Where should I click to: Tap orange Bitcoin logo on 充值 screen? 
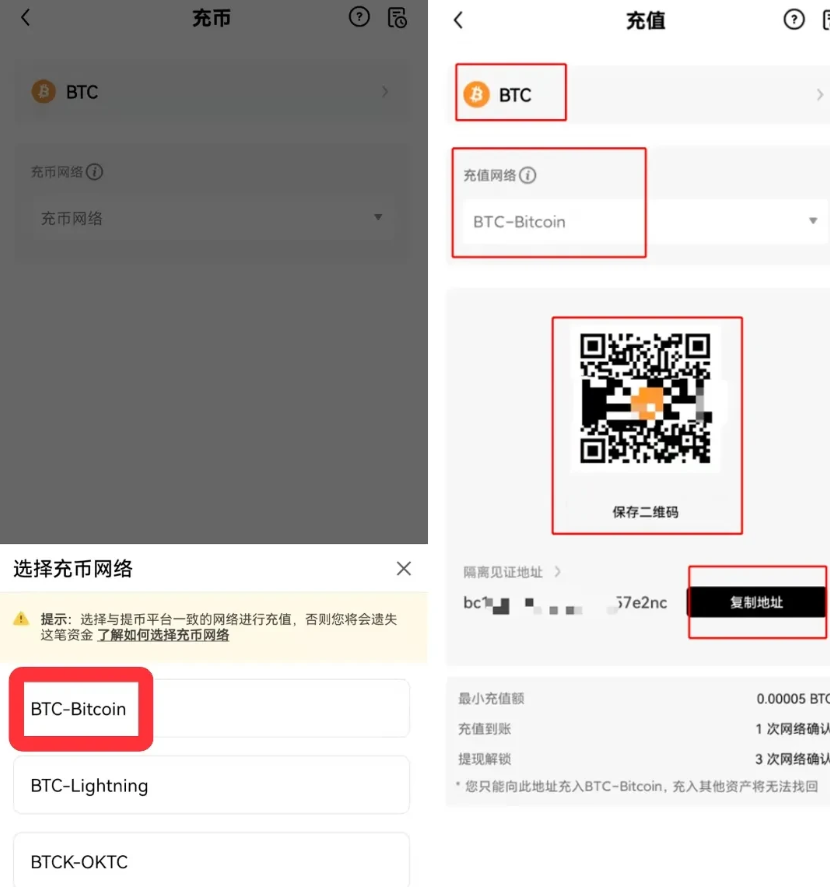click(x=477, y=94)
